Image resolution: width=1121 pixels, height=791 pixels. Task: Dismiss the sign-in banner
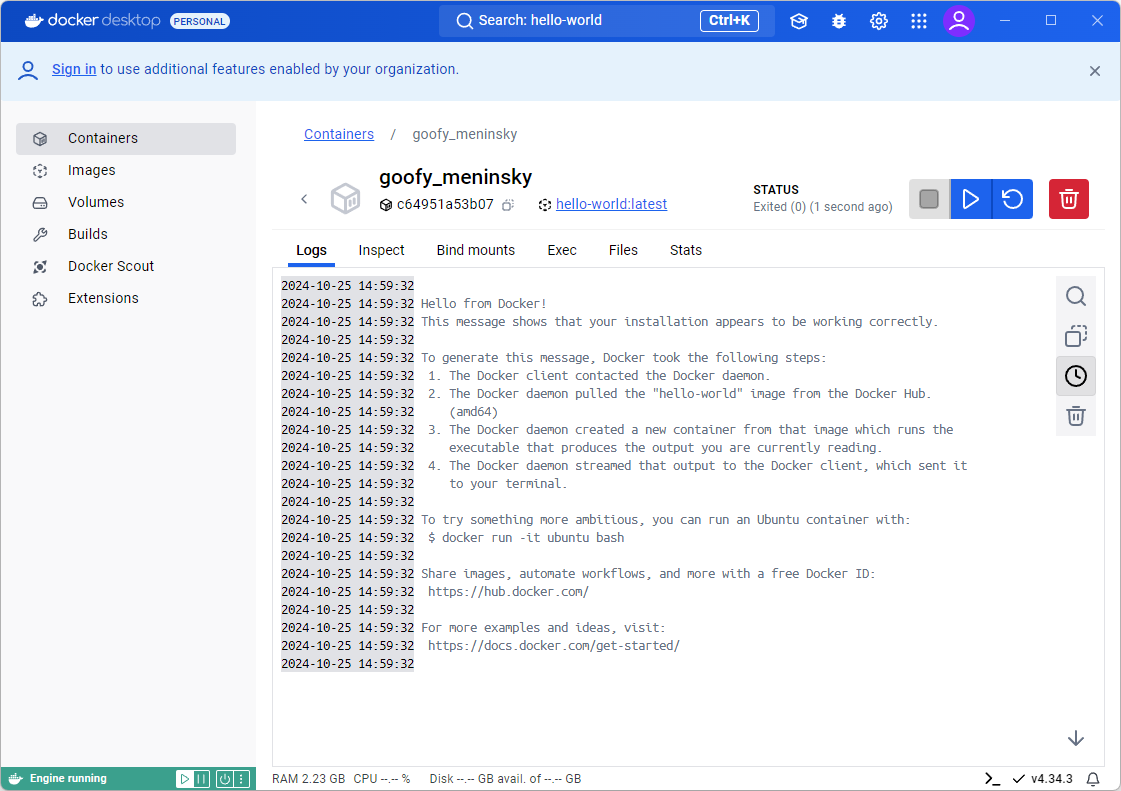click(1095, 71)
